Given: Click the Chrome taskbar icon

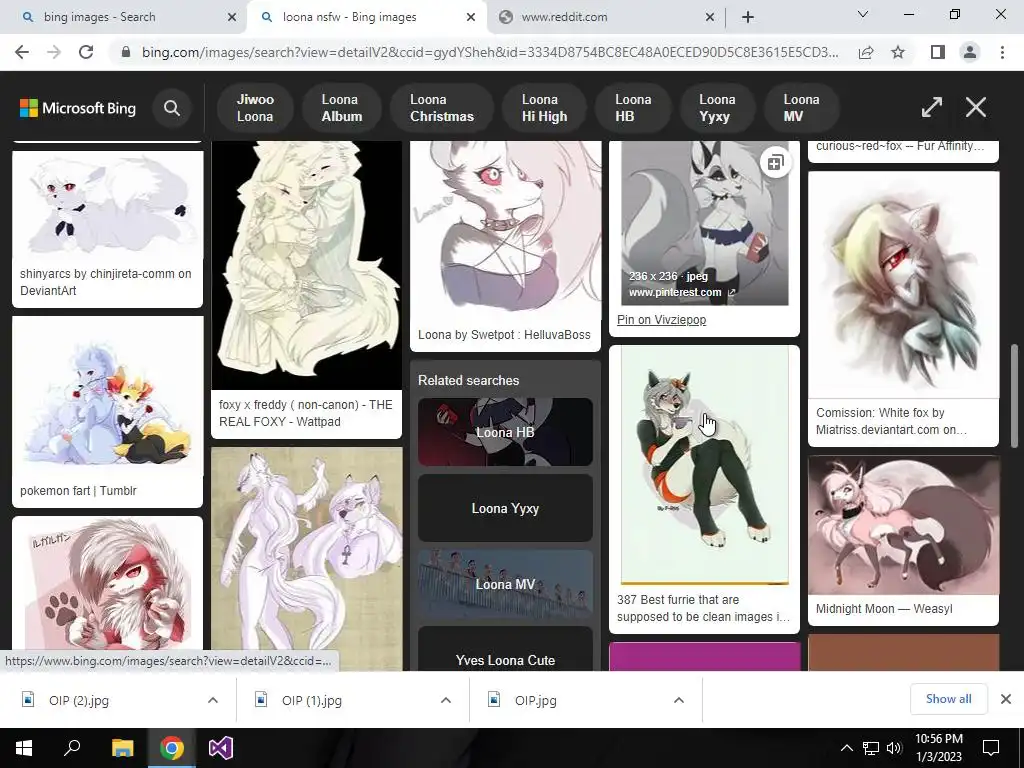Looking at the screenshot, I should (x=172, y=748).
